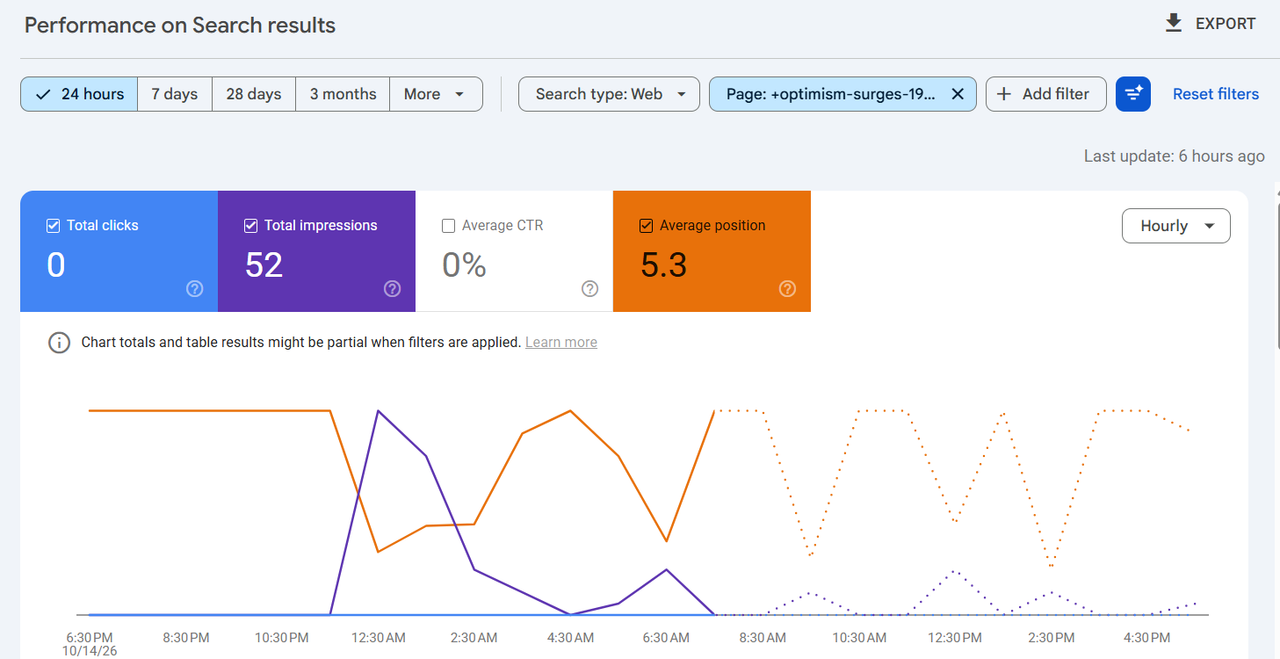The image size is (1280, 659).
Task: Click the Last update: 6 hours ago text
Action: (1174, 156)
